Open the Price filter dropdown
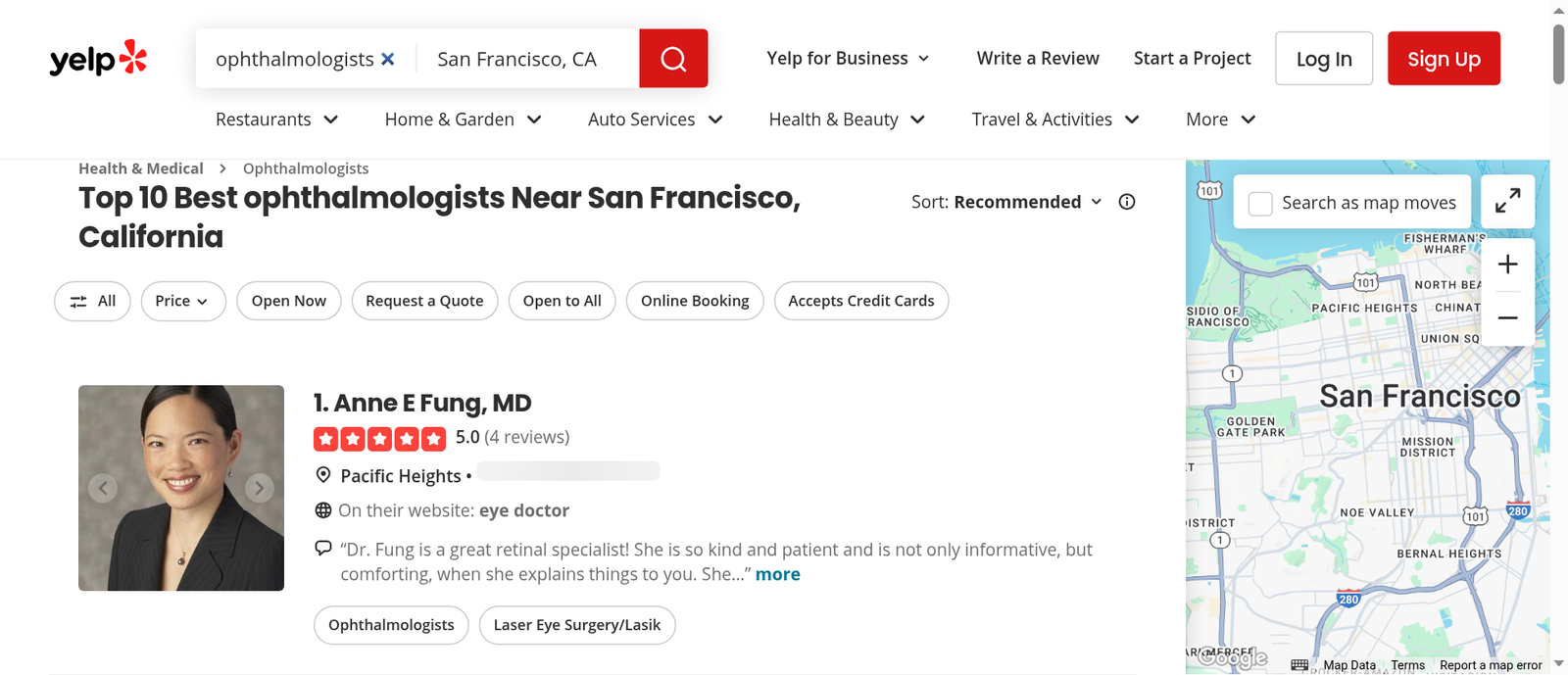Screen dimensions: 1568x675 pyautogui.click(x=183, y=301)
